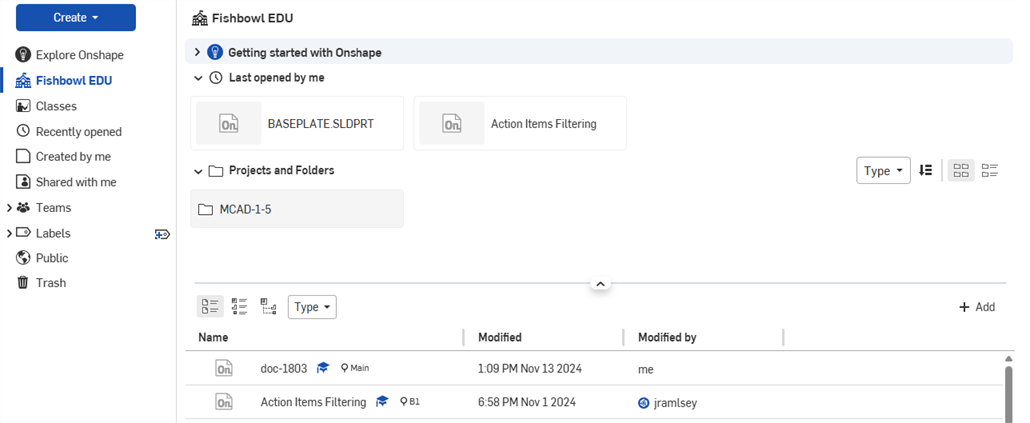Open Public documents filter

(x=52, y=258)
